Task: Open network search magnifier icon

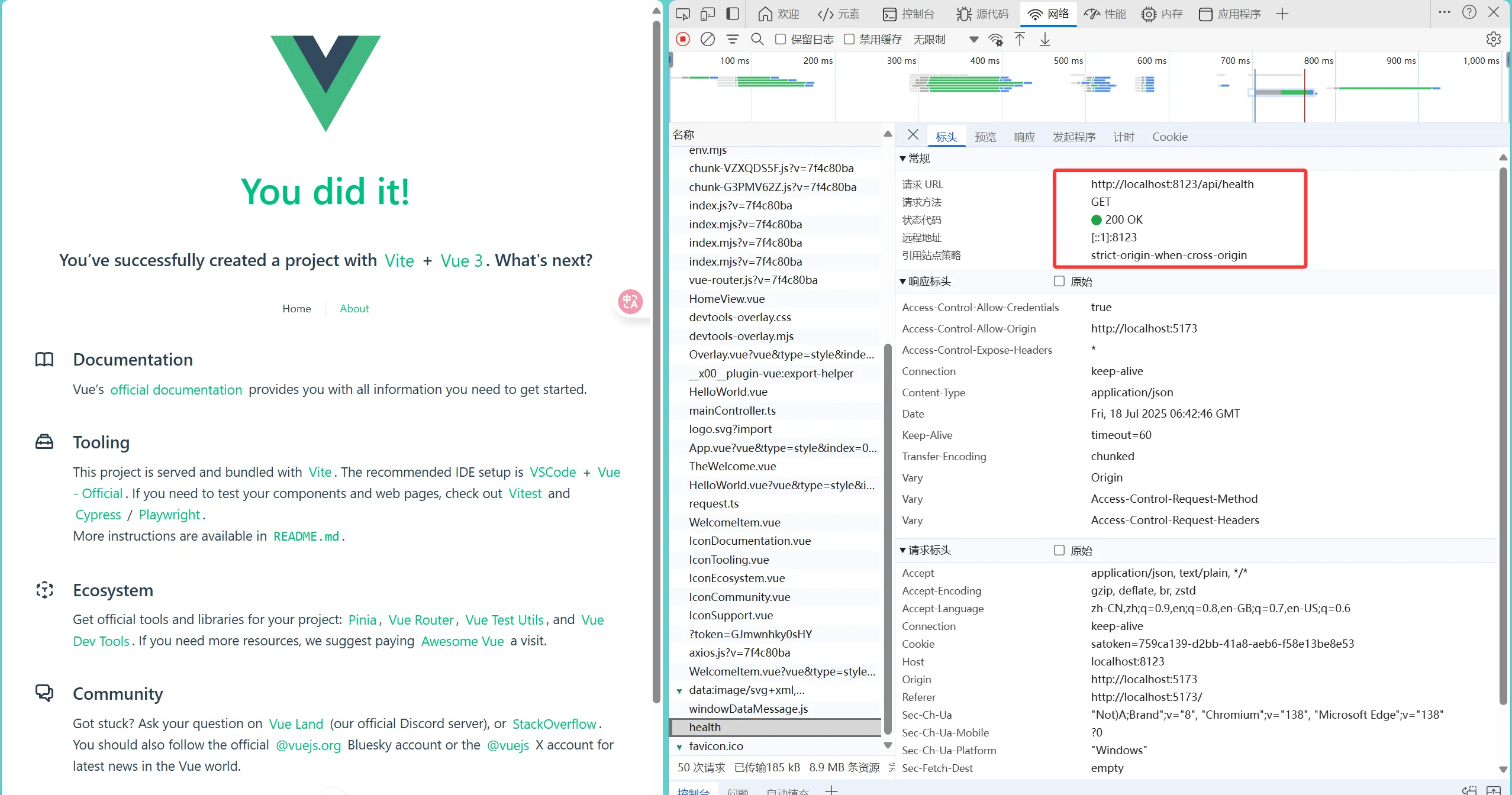Action: [x=757, y=39]
